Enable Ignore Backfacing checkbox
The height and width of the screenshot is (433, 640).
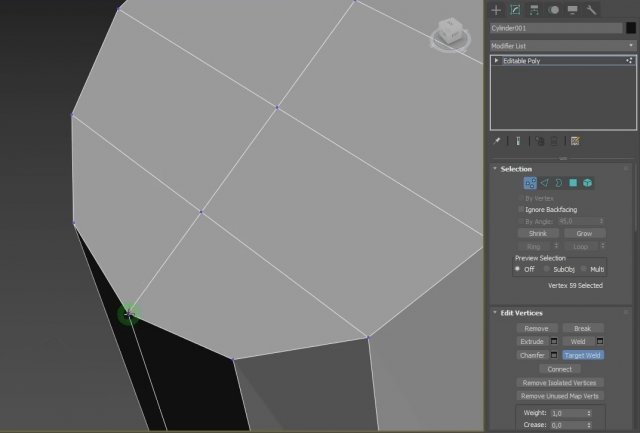pos(520,209)
